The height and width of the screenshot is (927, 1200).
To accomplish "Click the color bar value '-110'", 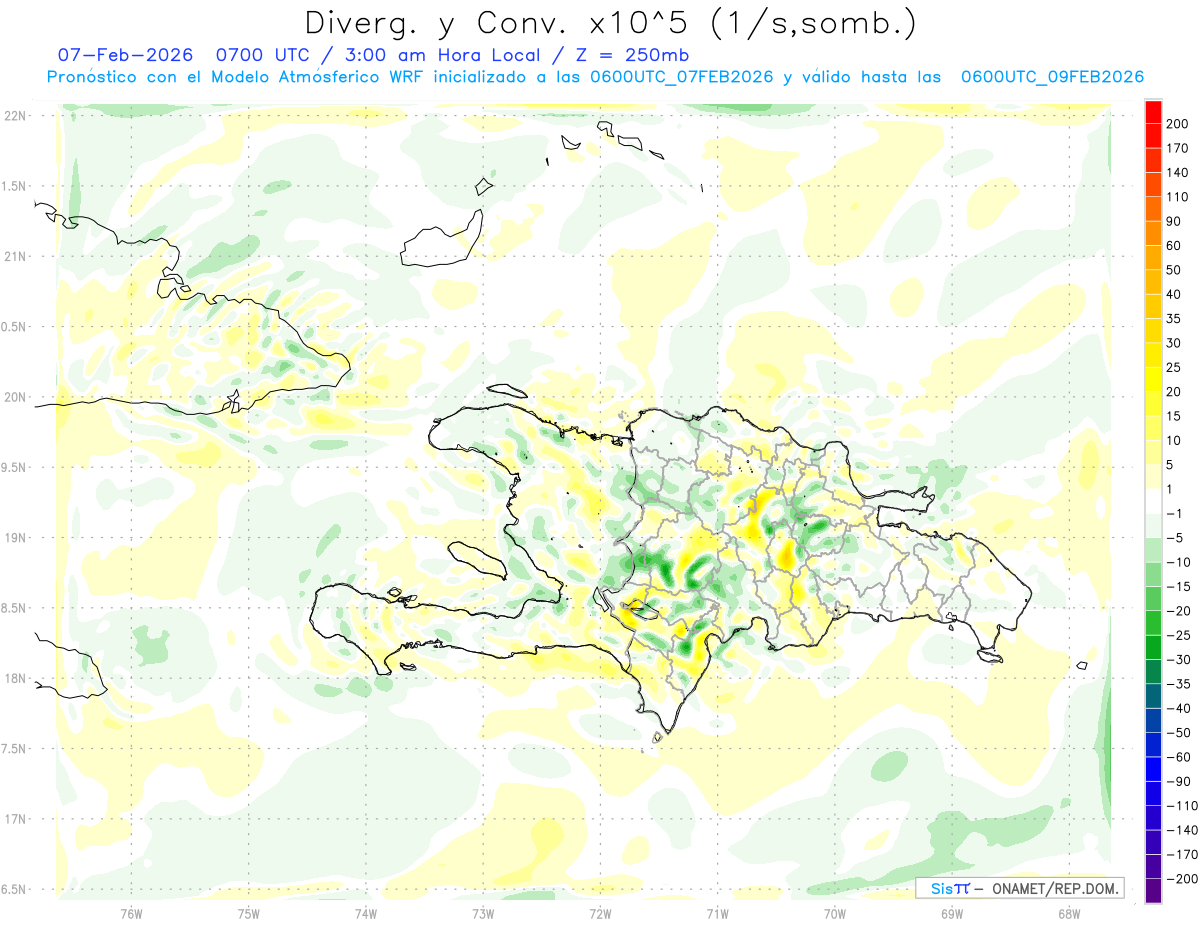I will pyautogui.click(x=1182, y=805).
